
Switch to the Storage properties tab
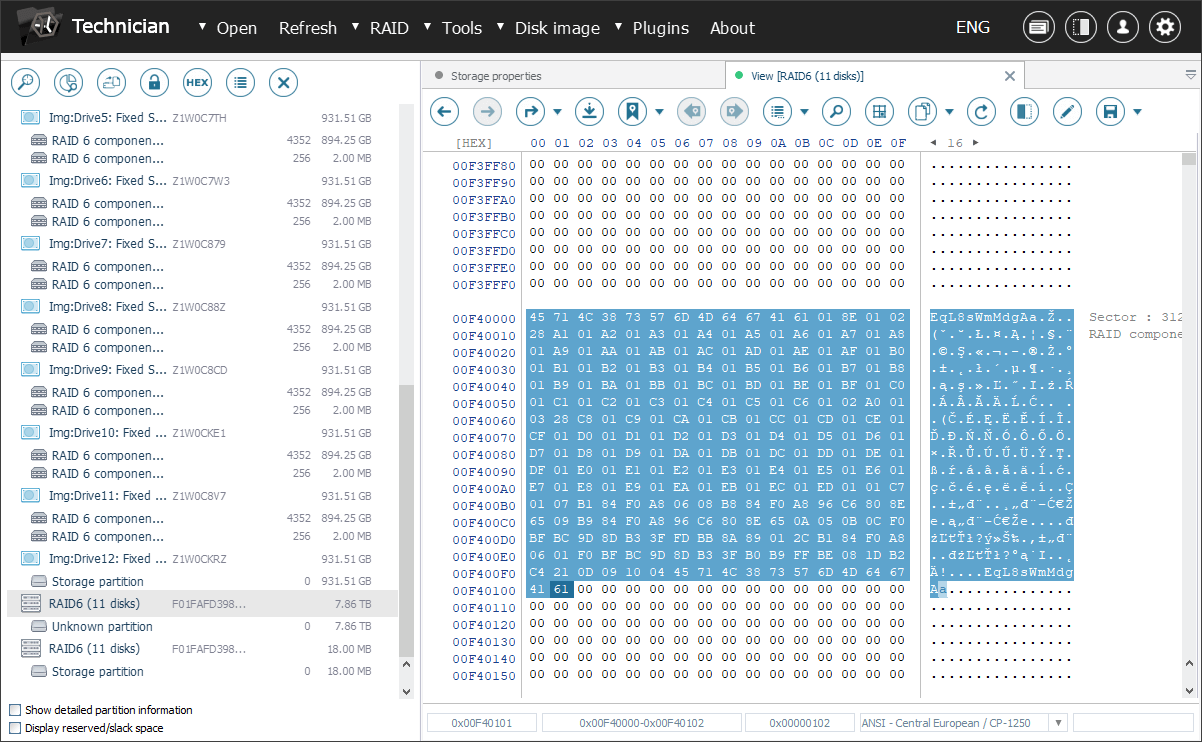click(x=495, y=76)
